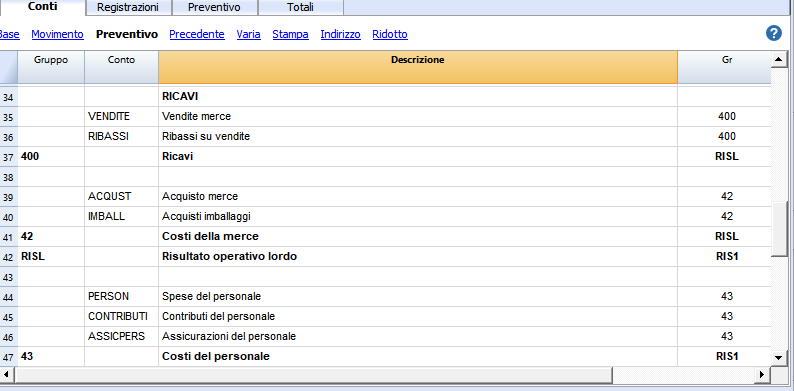Switch to the Registrazioni tab

tap(128, 8)
